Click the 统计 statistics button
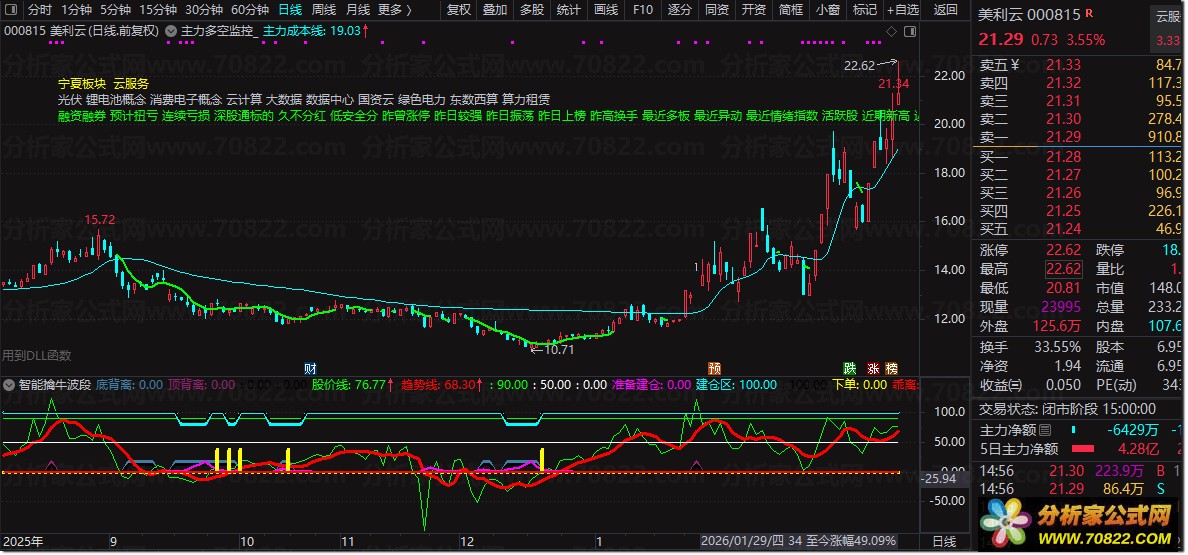 (568, 10)
